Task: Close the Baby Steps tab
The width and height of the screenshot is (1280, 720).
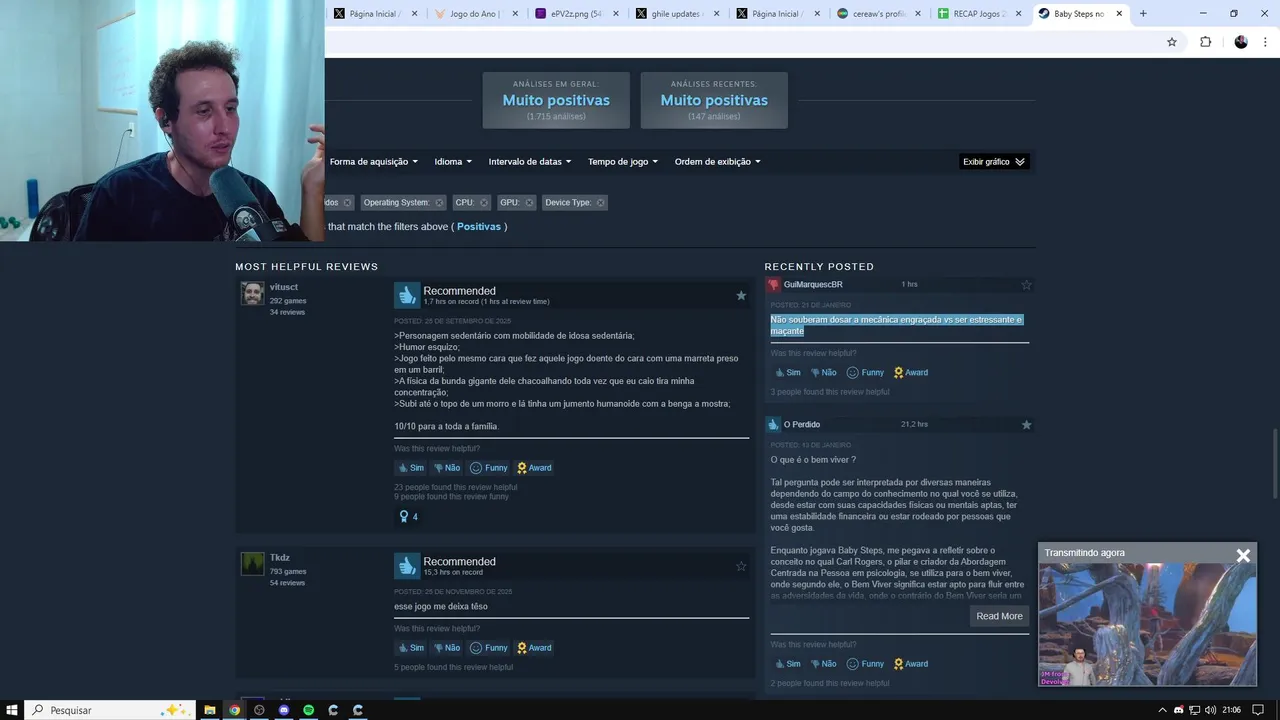Action: coord(1119,14)
